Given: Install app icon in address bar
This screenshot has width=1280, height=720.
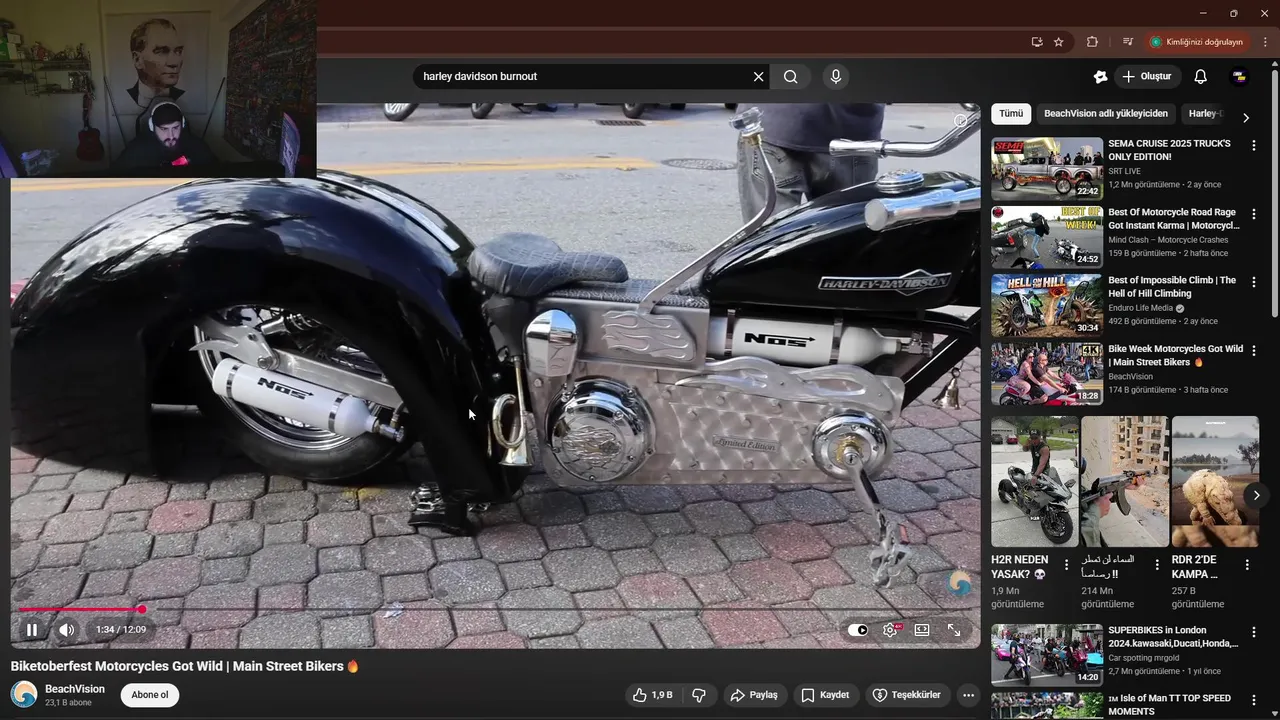Looking at the screenshot, I should (1037, 42).
